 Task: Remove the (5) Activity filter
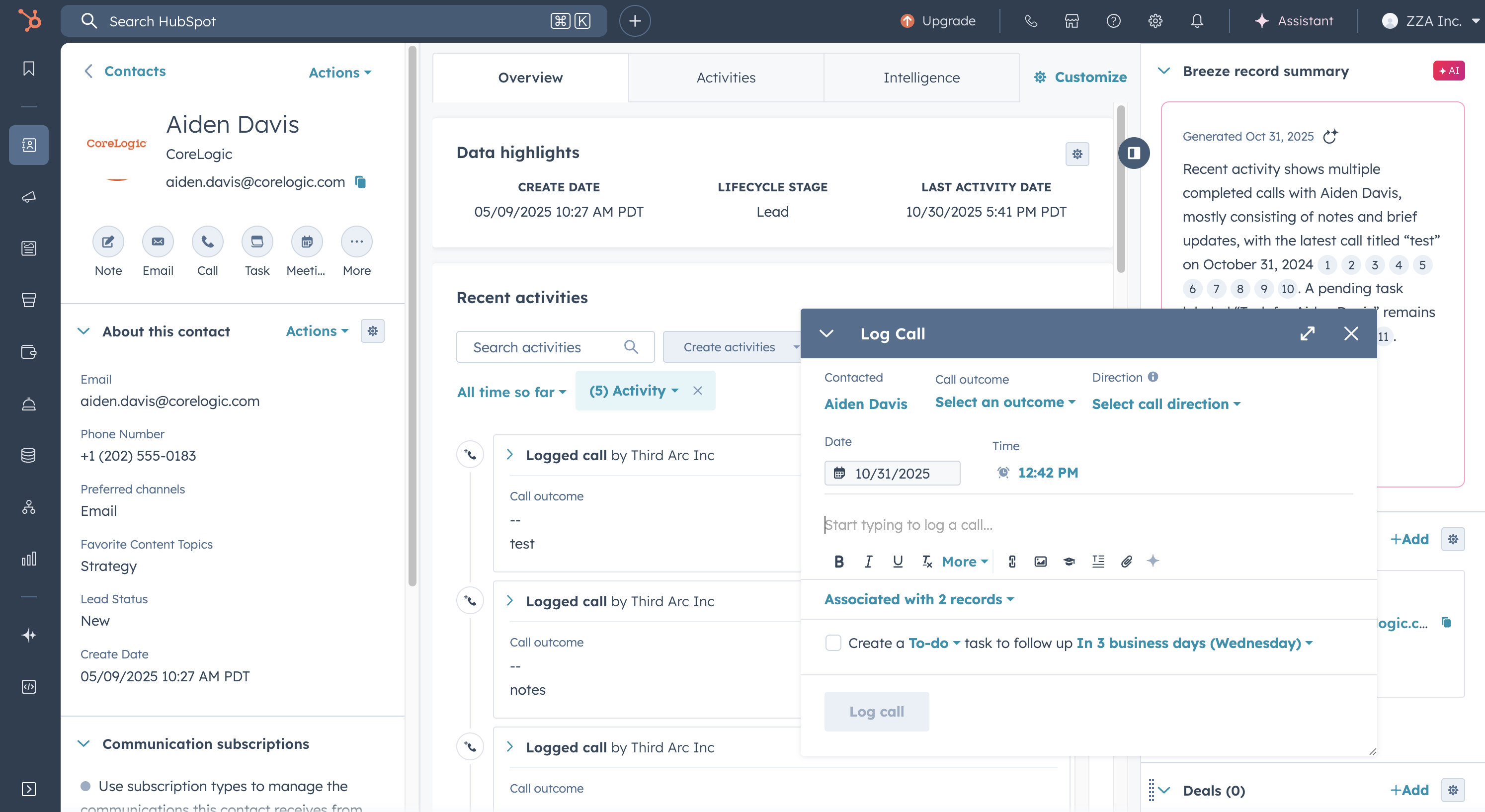[698, 391]
